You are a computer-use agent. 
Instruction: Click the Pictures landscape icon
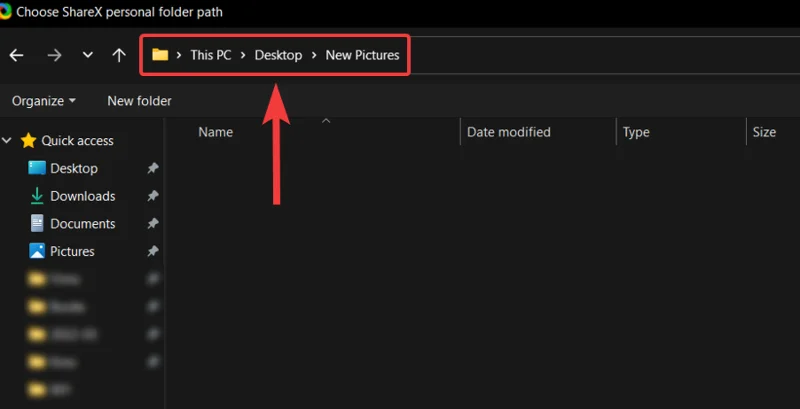click(37, 251)
